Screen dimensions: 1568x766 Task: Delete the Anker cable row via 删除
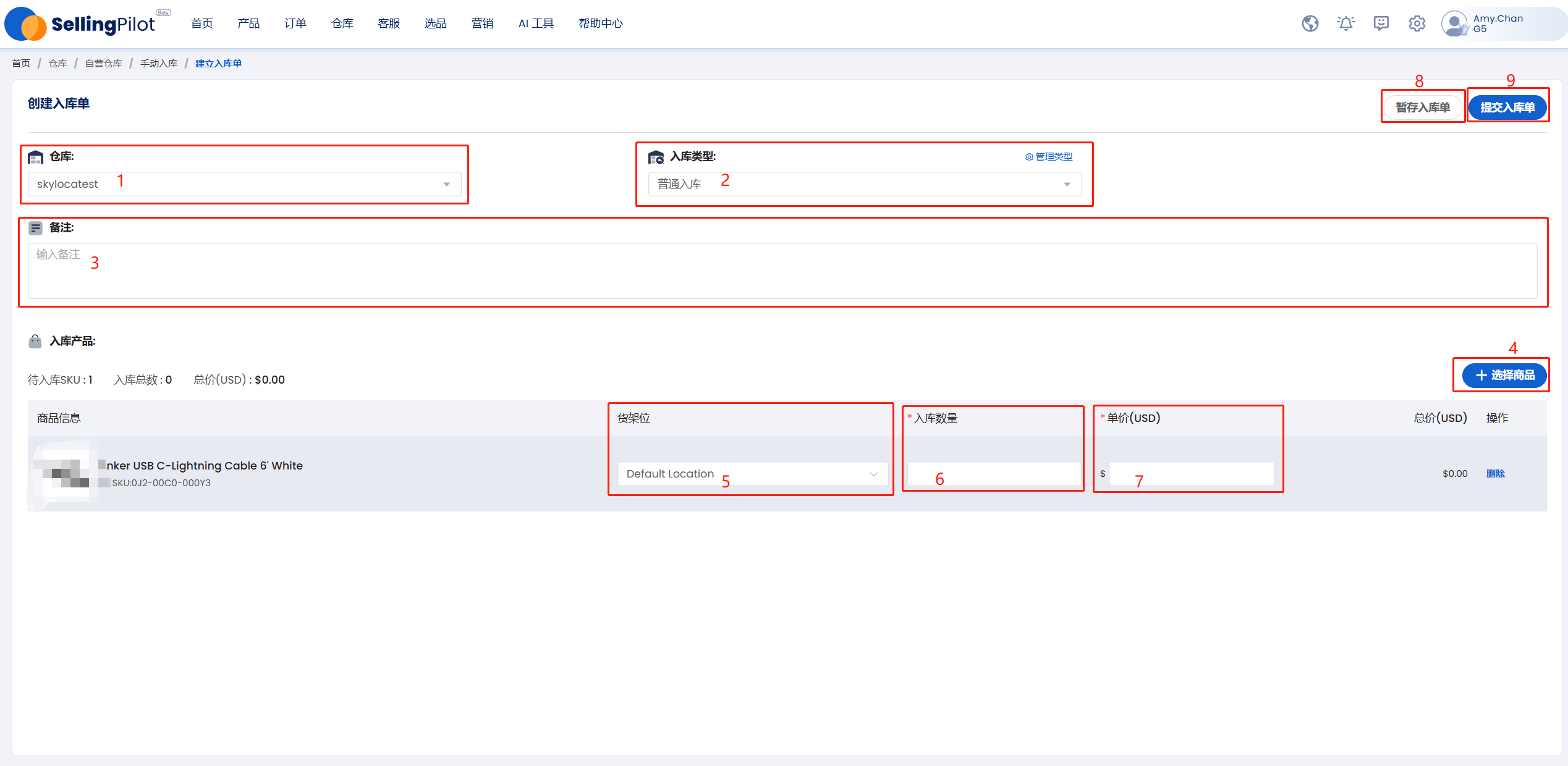tap(1496, 474)
